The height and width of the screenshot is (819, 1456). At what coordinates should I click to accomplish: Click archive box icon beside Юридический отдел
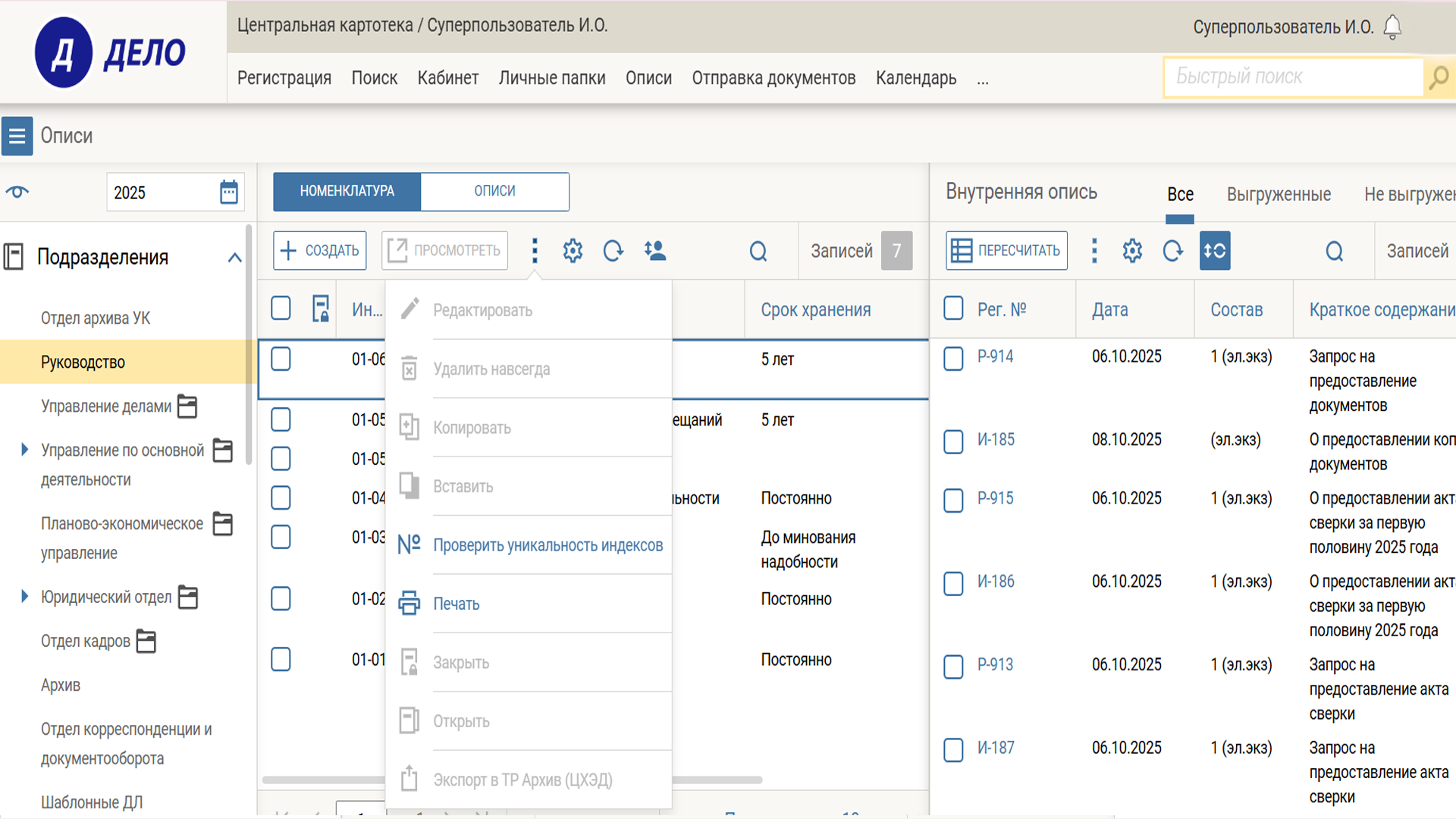187,598
